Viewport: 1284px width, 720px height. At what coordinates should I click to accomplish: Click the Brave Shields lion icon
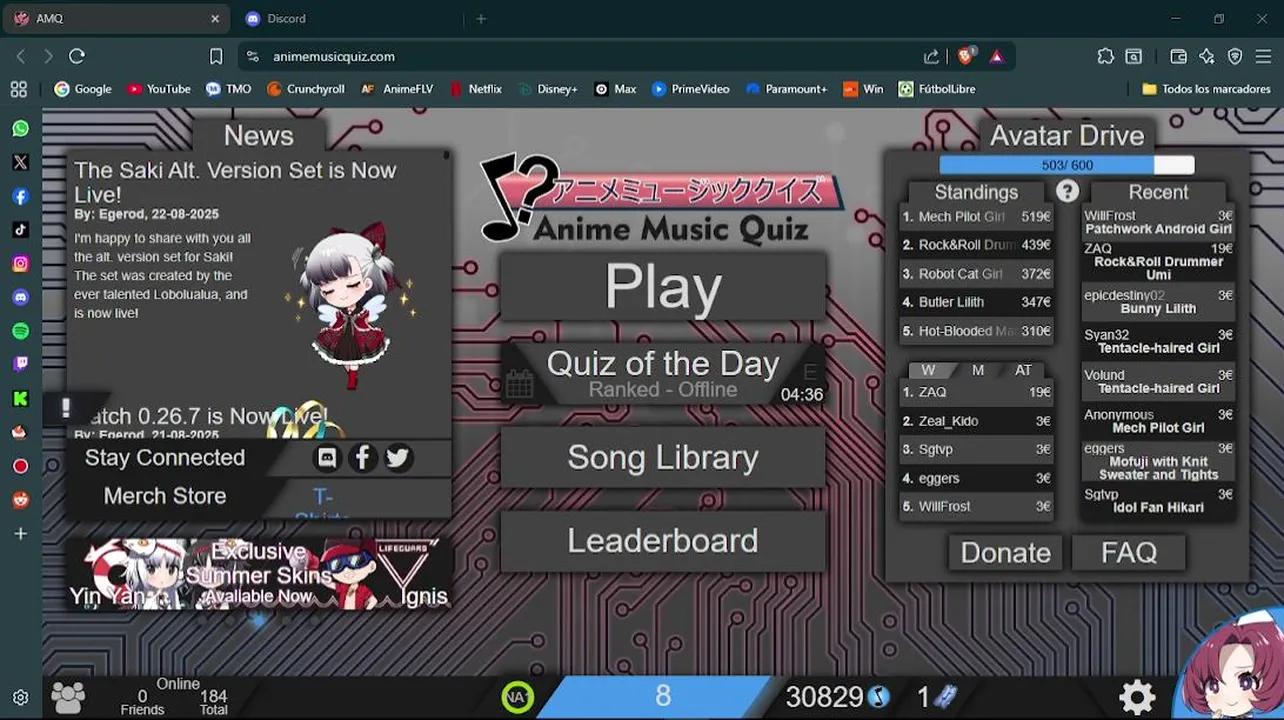tap(965, 56)
